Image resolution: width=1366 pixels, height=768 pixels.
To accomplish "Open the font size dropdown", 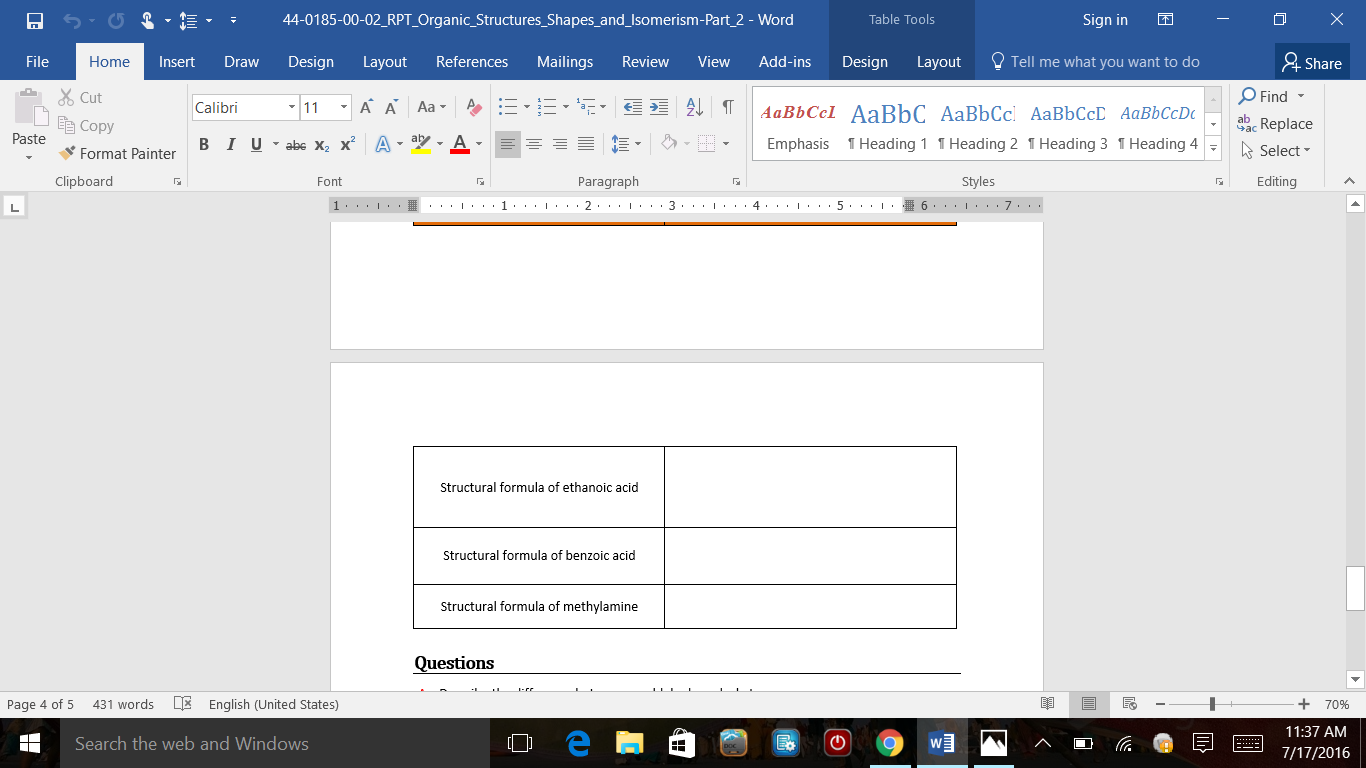I will coord(344,107).
